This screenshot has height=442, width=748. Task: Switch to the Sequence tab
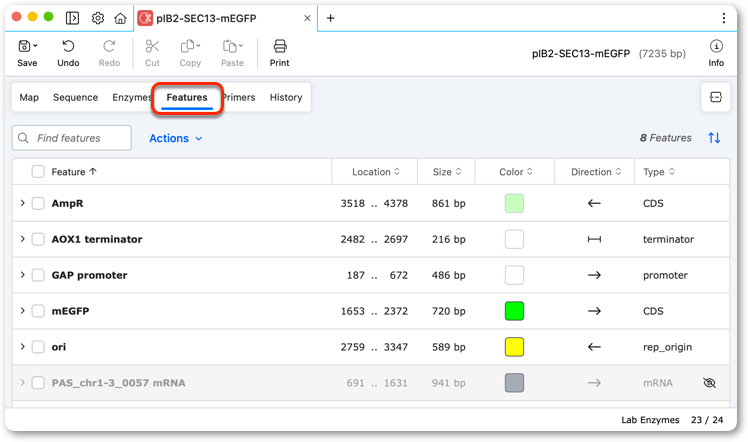pyautogui.click(x=75, y=97)
